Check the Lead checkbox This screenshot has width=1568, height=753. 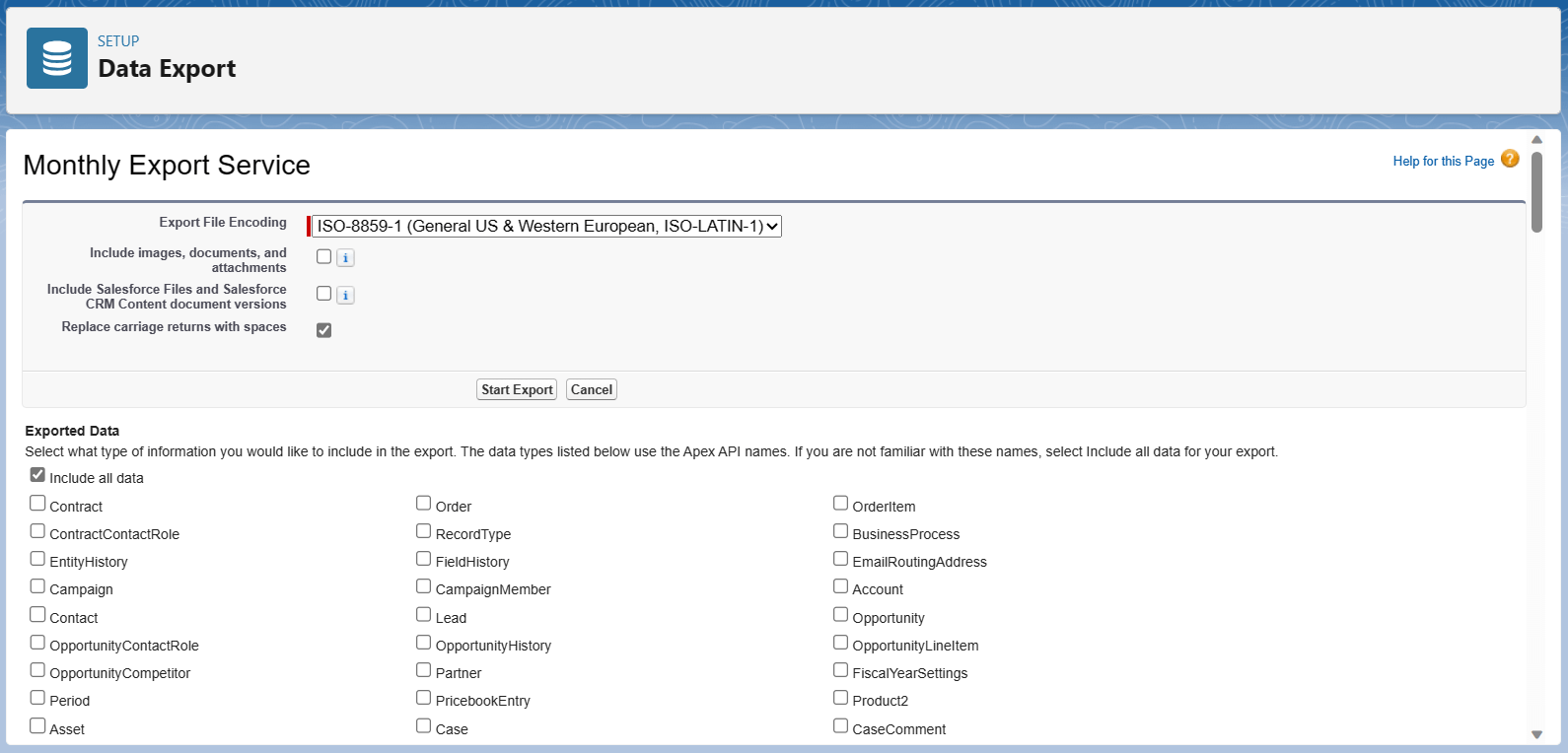423,615
